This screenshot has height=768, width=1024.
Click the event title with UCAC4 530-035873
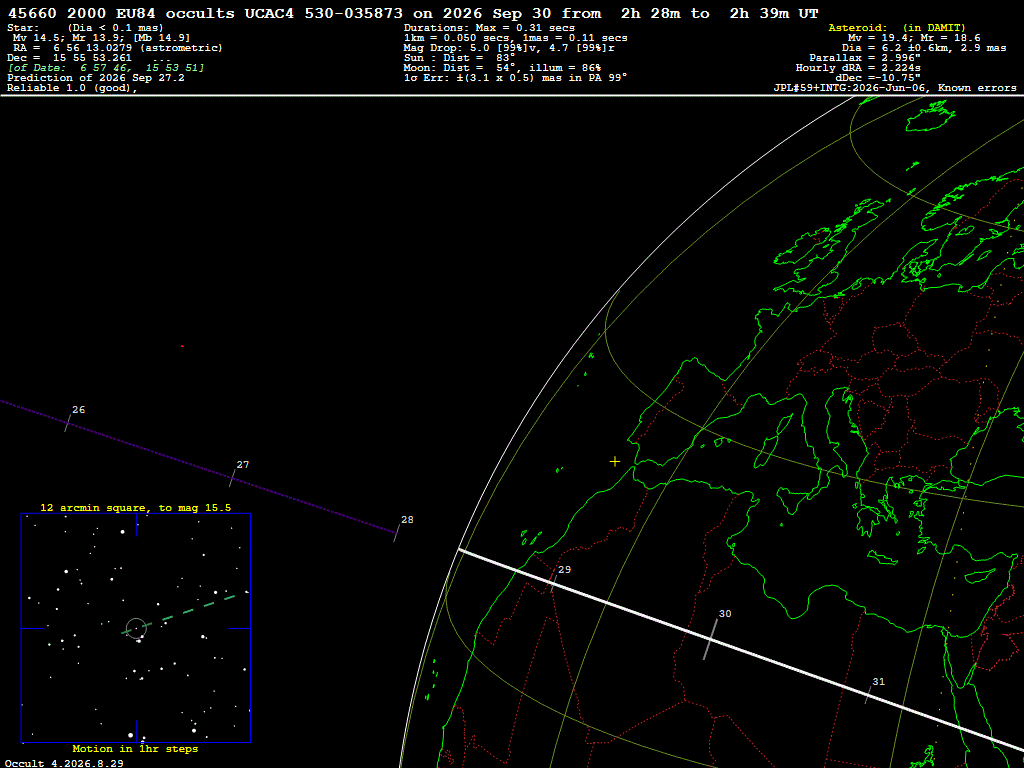[413, 13]
